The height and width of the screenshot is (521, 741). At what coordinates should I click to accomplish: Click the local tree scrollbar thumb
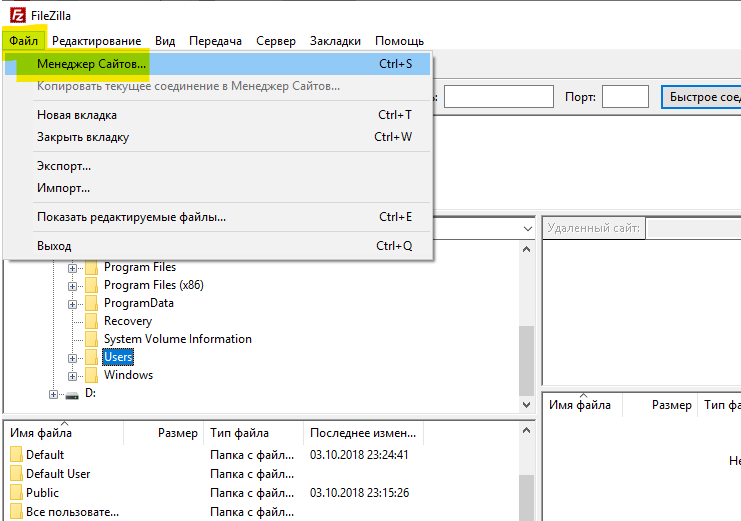pyautogui.click(x=526, y=361)
